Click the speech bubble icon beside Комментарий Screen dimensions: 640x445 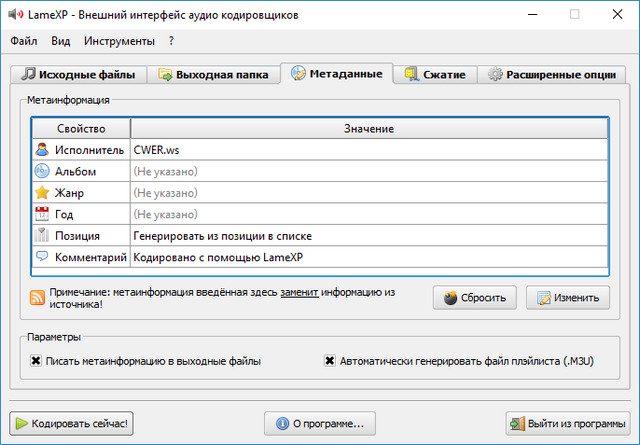[x=42, y=257]
